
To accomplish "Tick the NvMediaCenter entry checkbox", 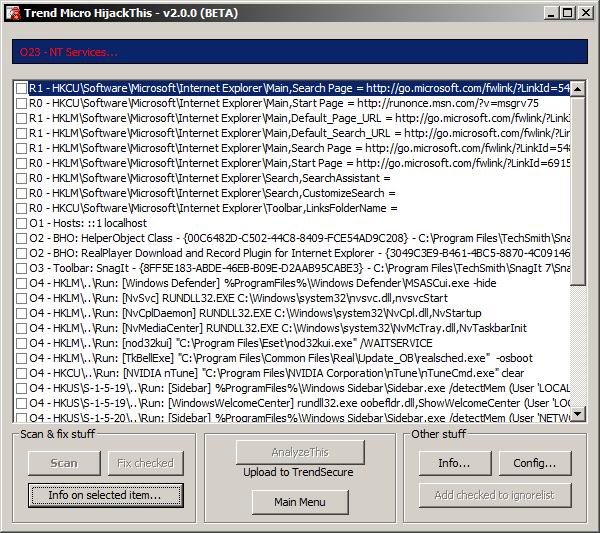I will [21, 328].
